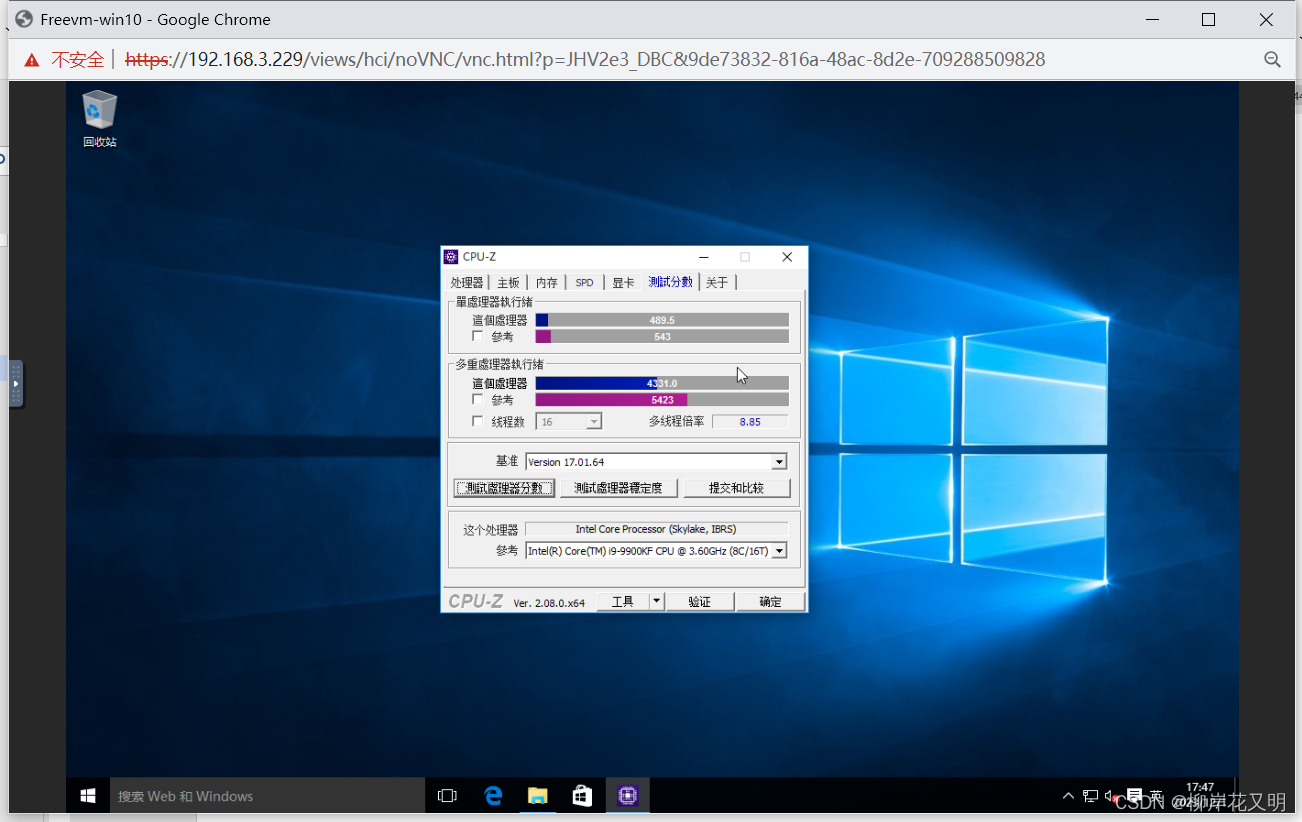Click the Chrome address bar URL
1302x822 pixels.
[x=585, y=60]
